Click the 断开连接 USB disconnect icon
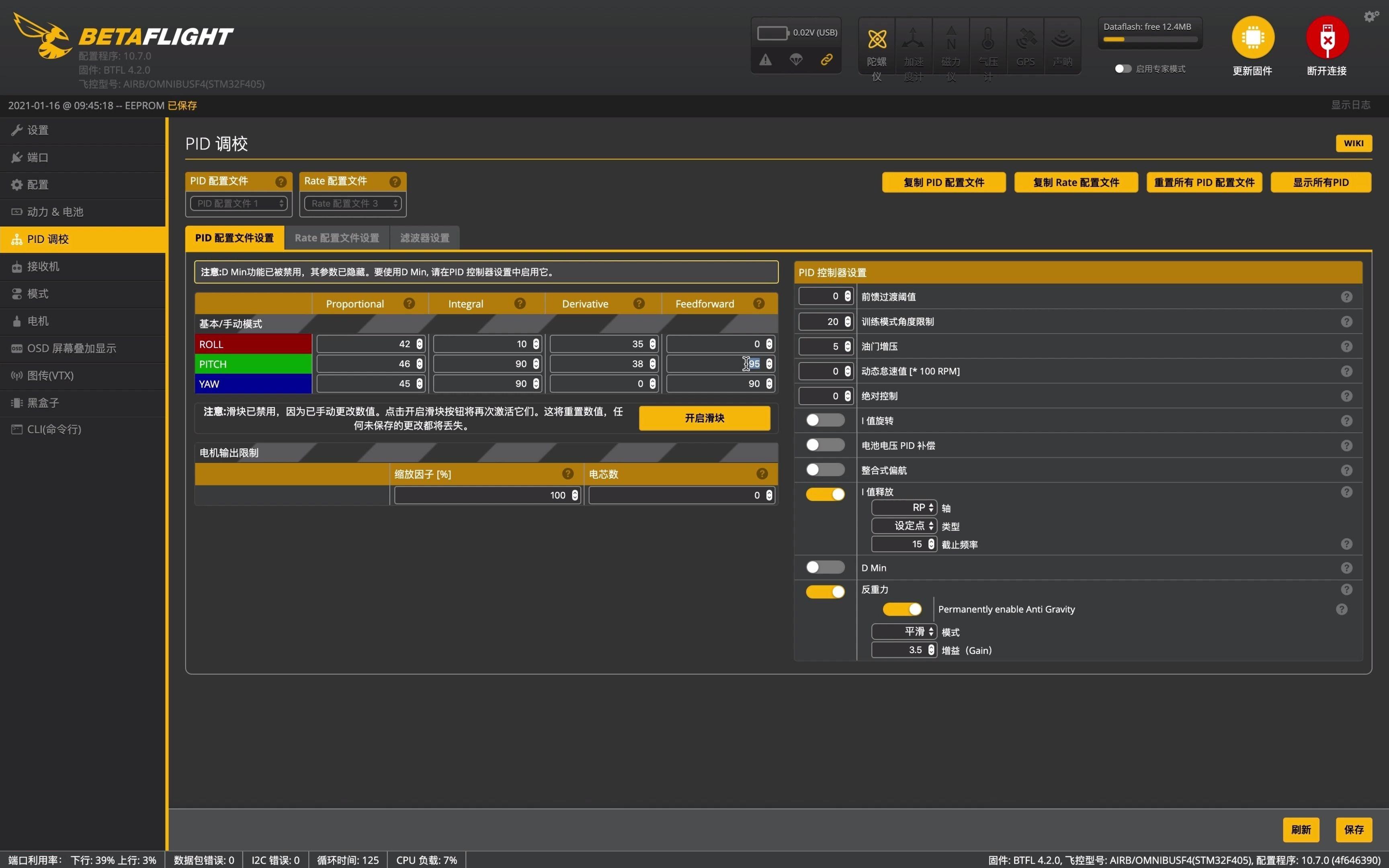The height and width of the screenshot is (868, 1389). [x=1327, y=37]
